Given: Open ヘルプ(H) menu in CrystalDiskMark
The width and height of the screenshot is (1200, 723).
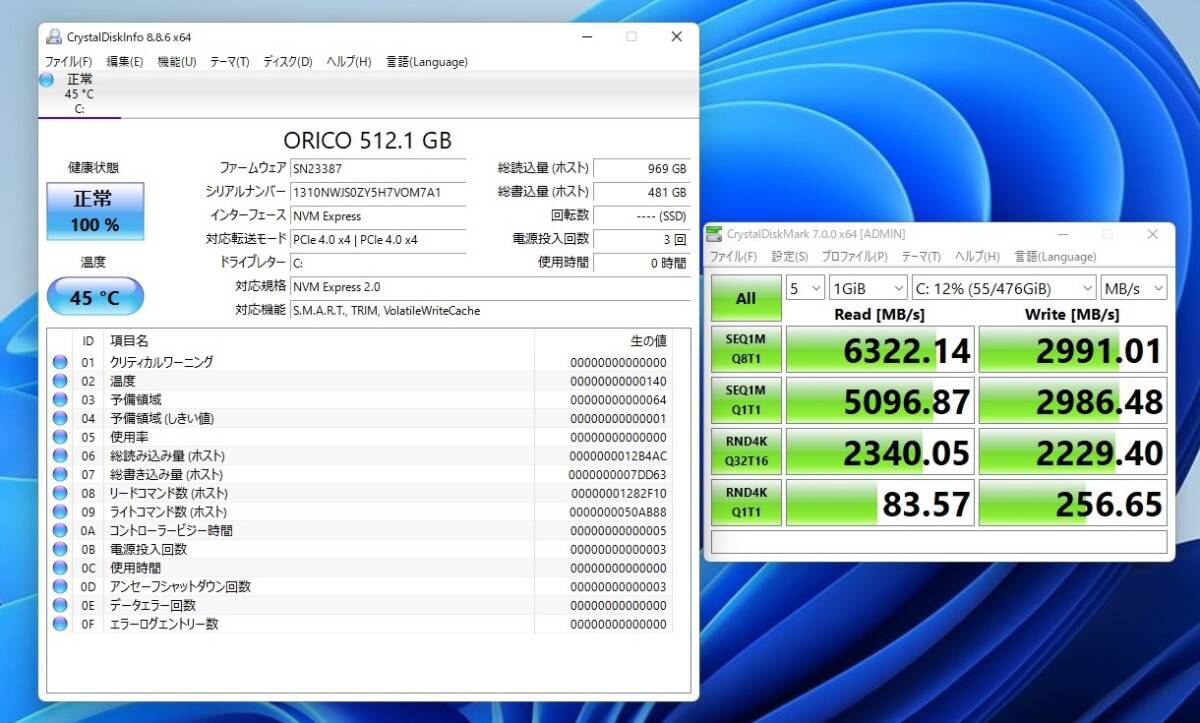Looking at the screenshot, I should coord(977,257).
